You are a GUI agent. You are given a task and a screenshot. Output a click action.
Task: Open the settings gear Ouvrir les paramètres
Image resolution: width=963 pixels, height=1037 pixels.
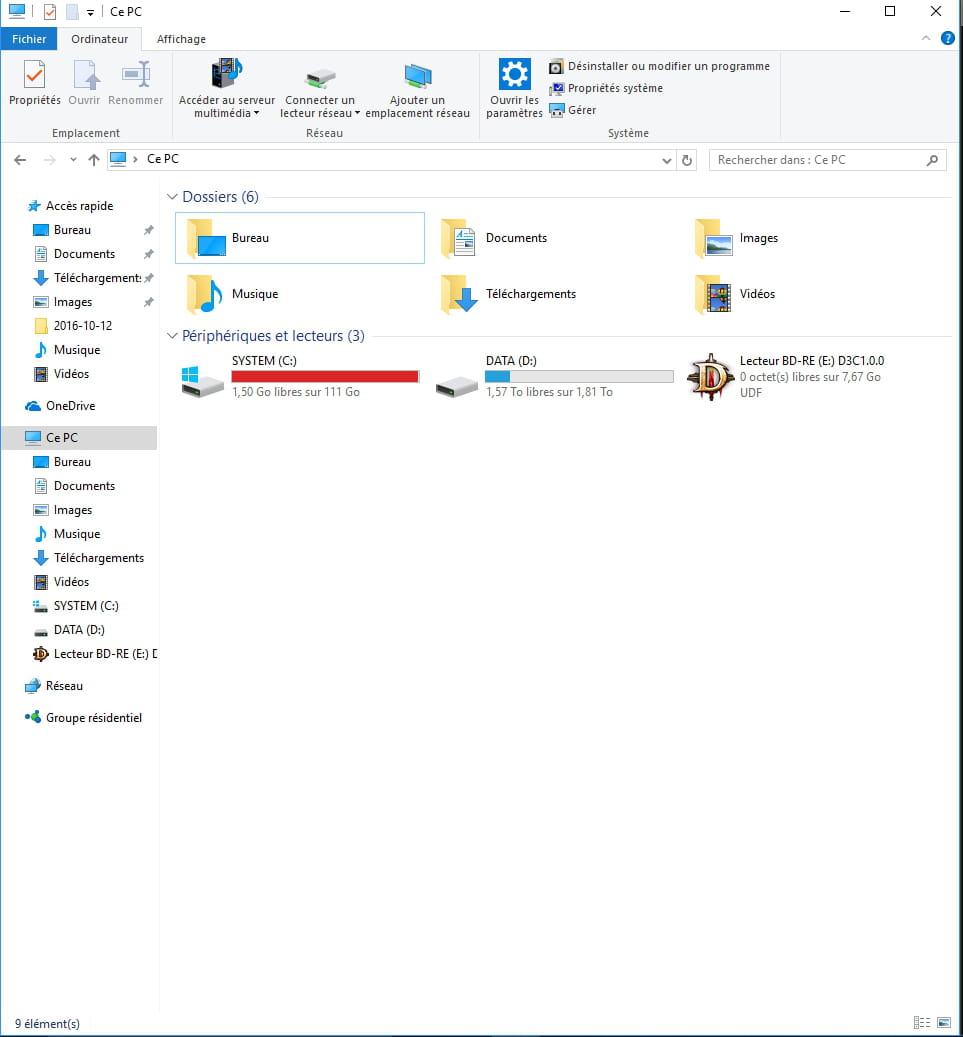pyautogui.click(x=514, y=73)
